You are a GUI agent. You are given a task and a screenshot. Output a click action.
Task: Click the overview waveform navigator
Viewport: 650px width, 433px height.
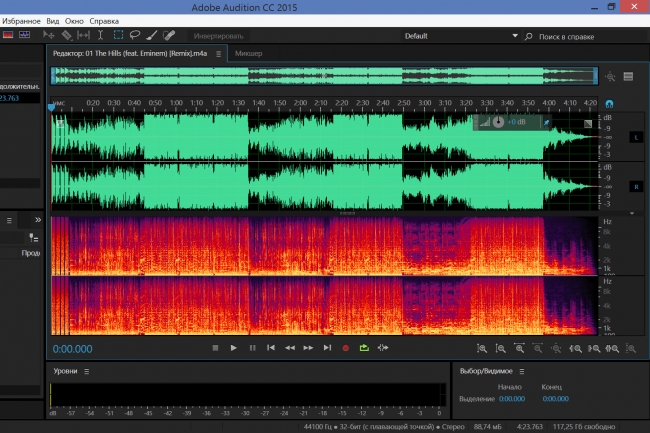[x=324, y=76]
